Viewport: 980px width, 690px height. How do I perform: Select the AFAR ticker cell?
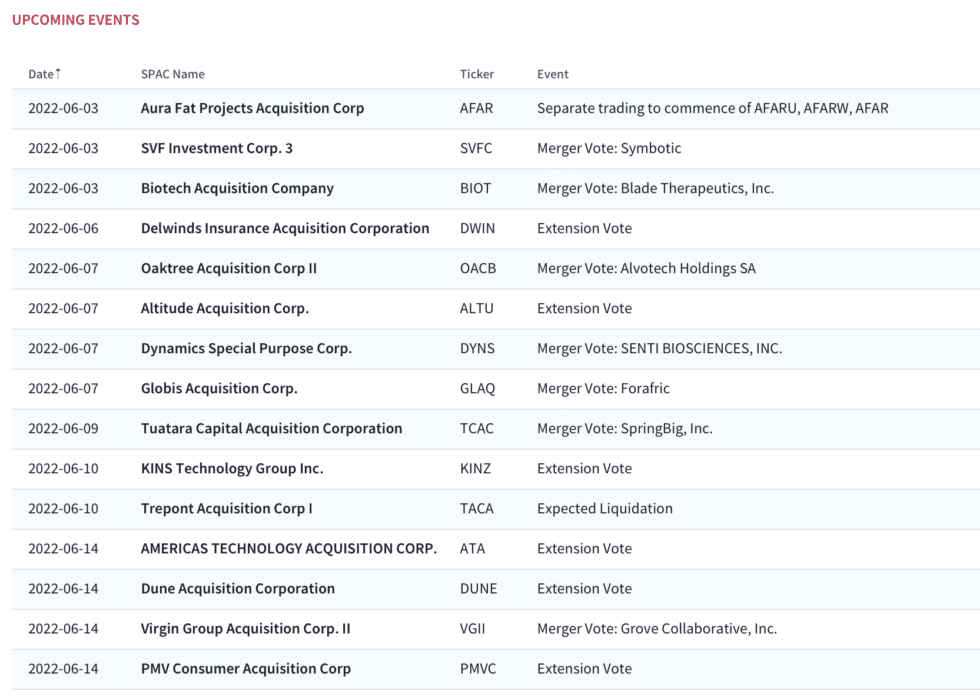[476, 108]
